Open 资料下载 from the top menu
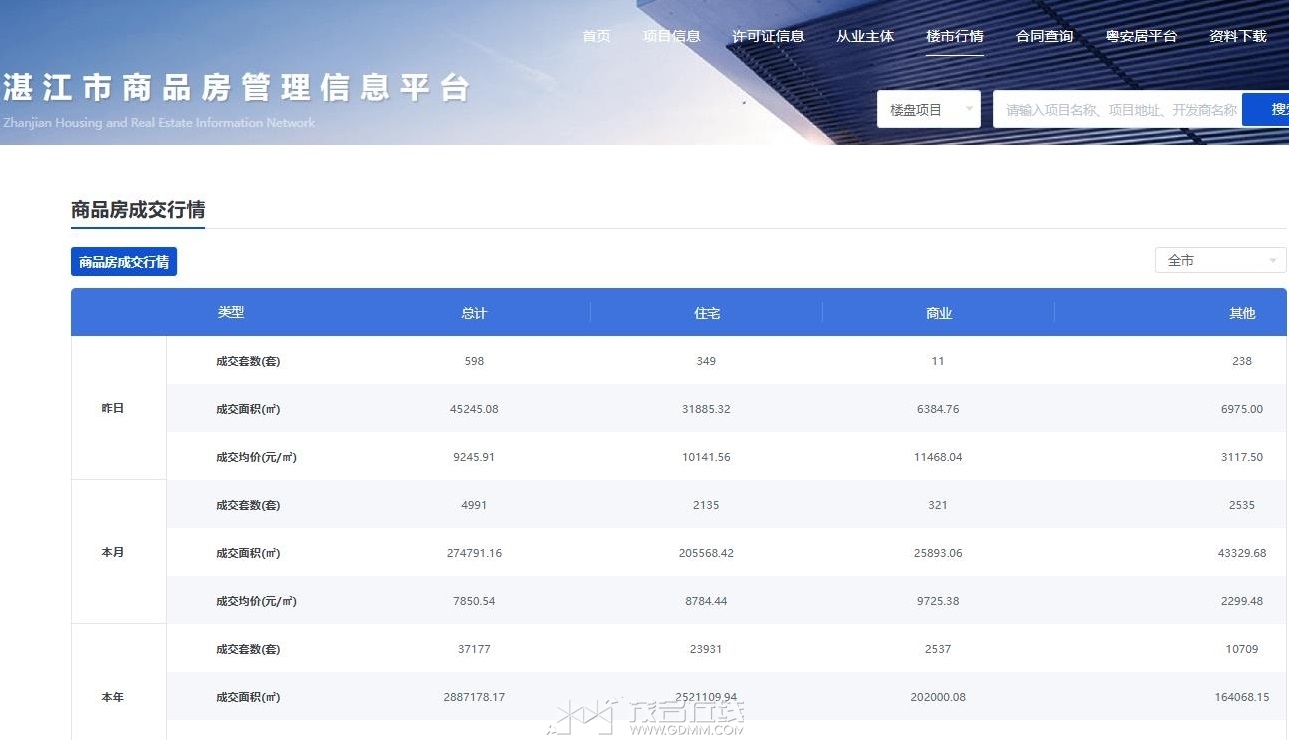1289x740 pixels. pyautogui.click(x=1237, y=36)
